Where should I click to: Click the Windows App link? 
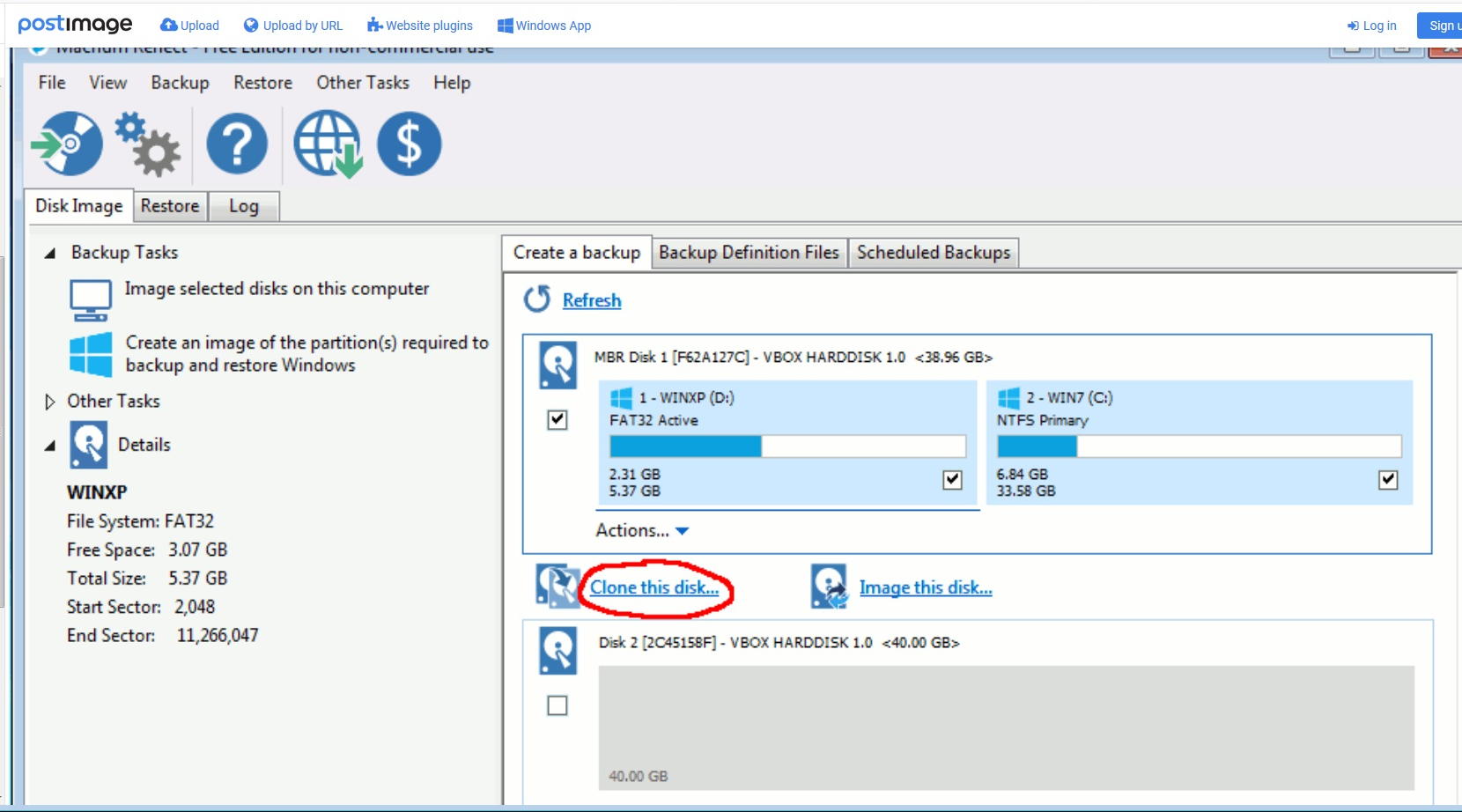coord(544,26)
